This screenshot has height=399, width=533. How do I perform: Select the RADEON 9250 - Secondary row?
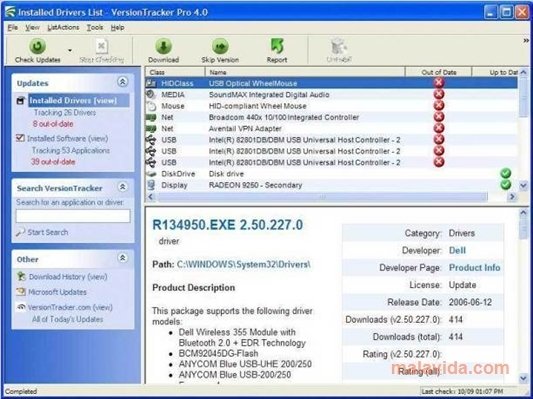pyautogui.click(x=331, y=185)
